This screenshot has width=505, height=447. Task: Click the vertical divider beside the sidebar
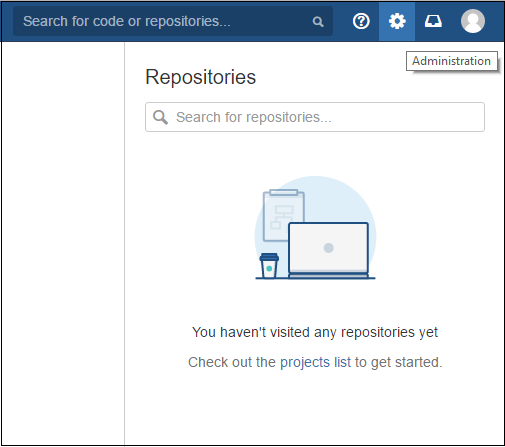(x=124, y=243)
